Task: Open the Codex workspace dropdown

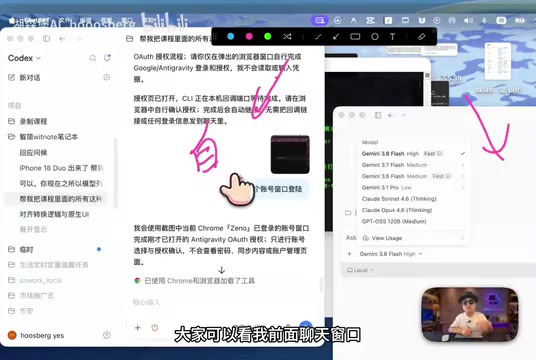Action: click(x=24, y=58)
